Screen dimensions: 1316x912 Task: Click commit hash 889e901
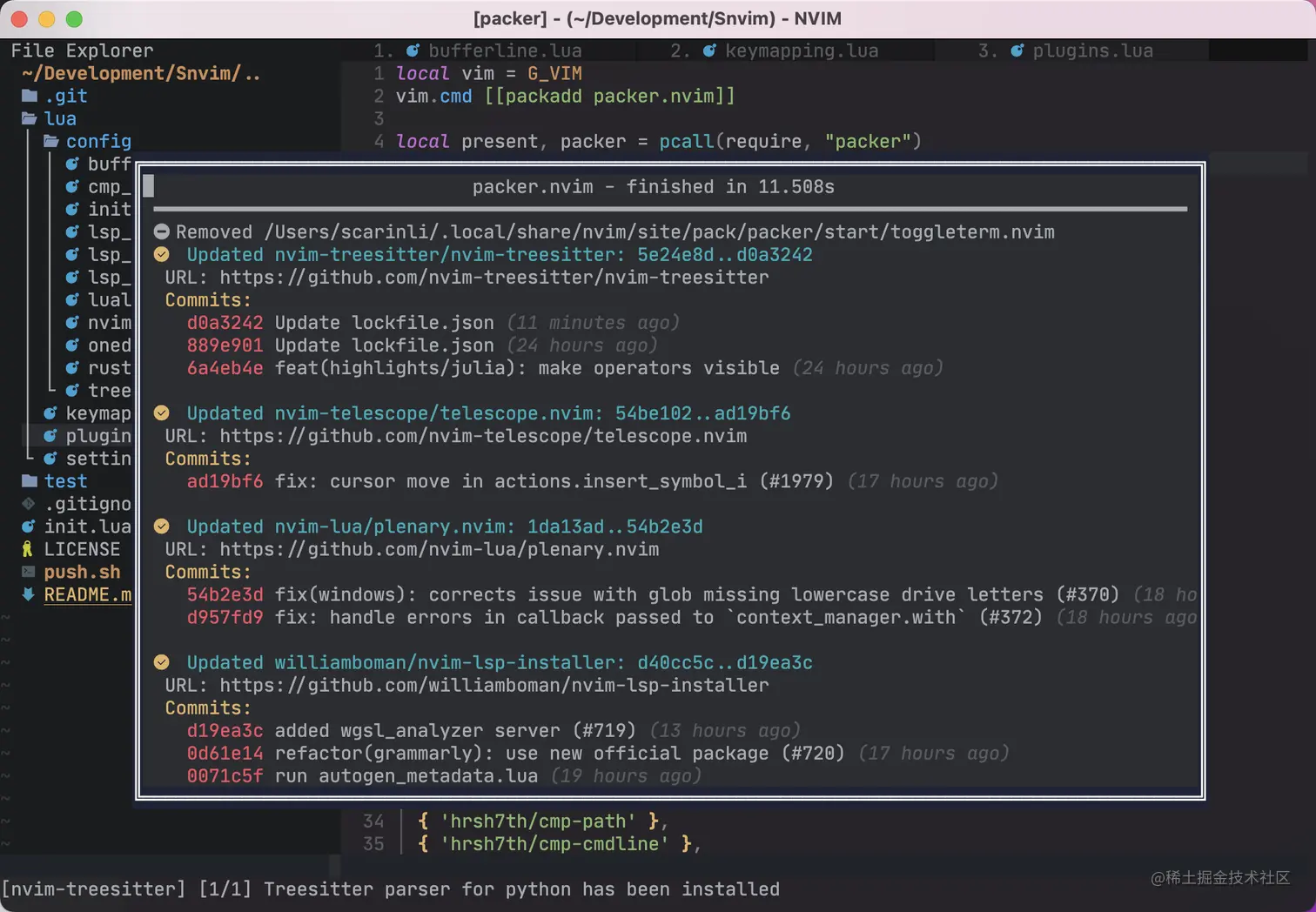[x=225, y=345]
